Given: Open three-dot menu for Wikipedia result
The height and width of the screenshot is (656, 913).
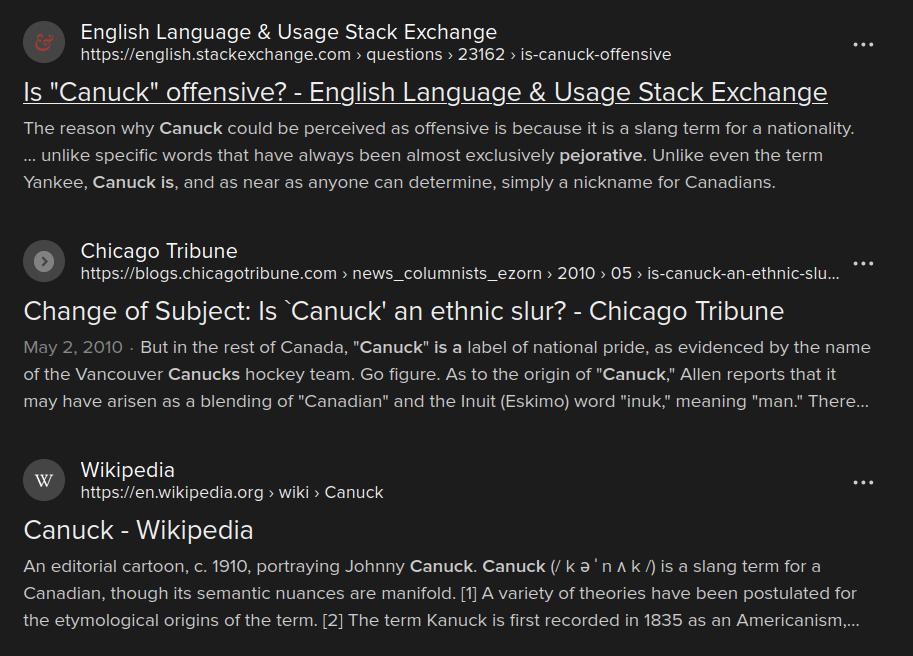Looking at the screenshot, I should (863, 483).
